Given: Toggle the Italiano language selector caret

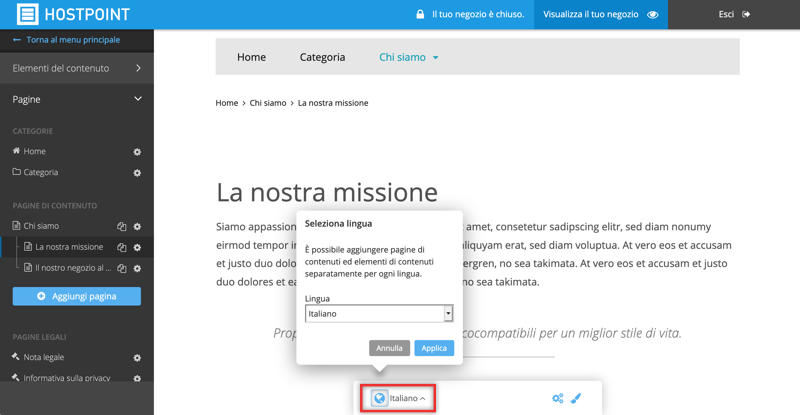Looking at the screenshot, I should click(x=422, y=399).
